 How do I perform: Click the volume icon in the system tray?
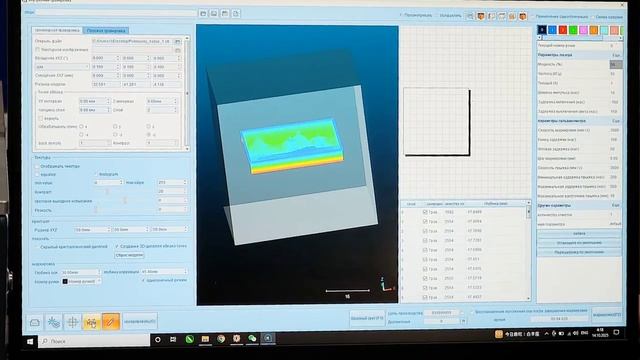click(576, 333)
